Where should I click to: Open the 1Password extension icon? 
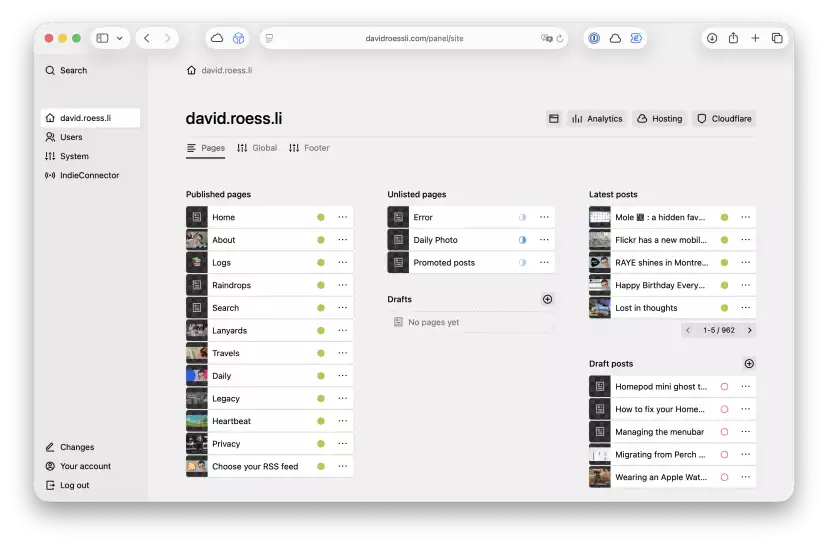click(x=594, y=38)
